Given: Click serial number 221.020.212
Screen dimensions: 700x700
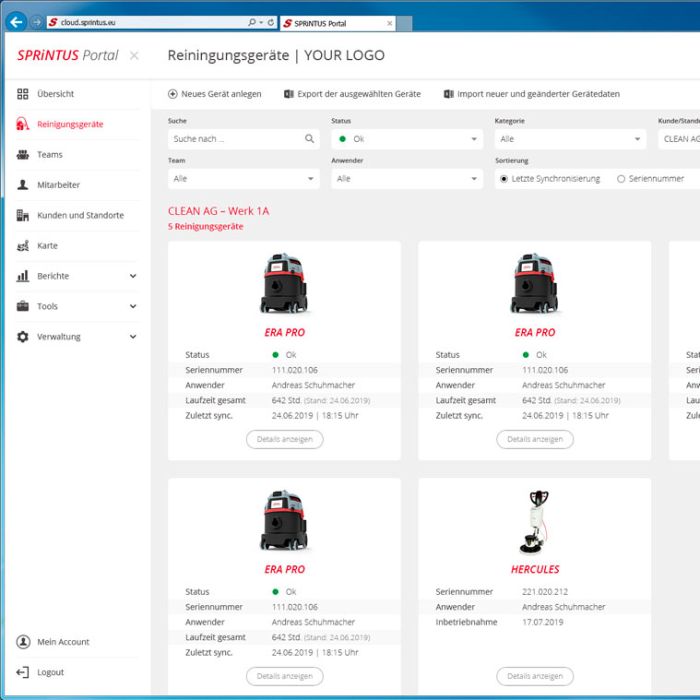Looking at the screenshot, I should (x=545, y=592).
